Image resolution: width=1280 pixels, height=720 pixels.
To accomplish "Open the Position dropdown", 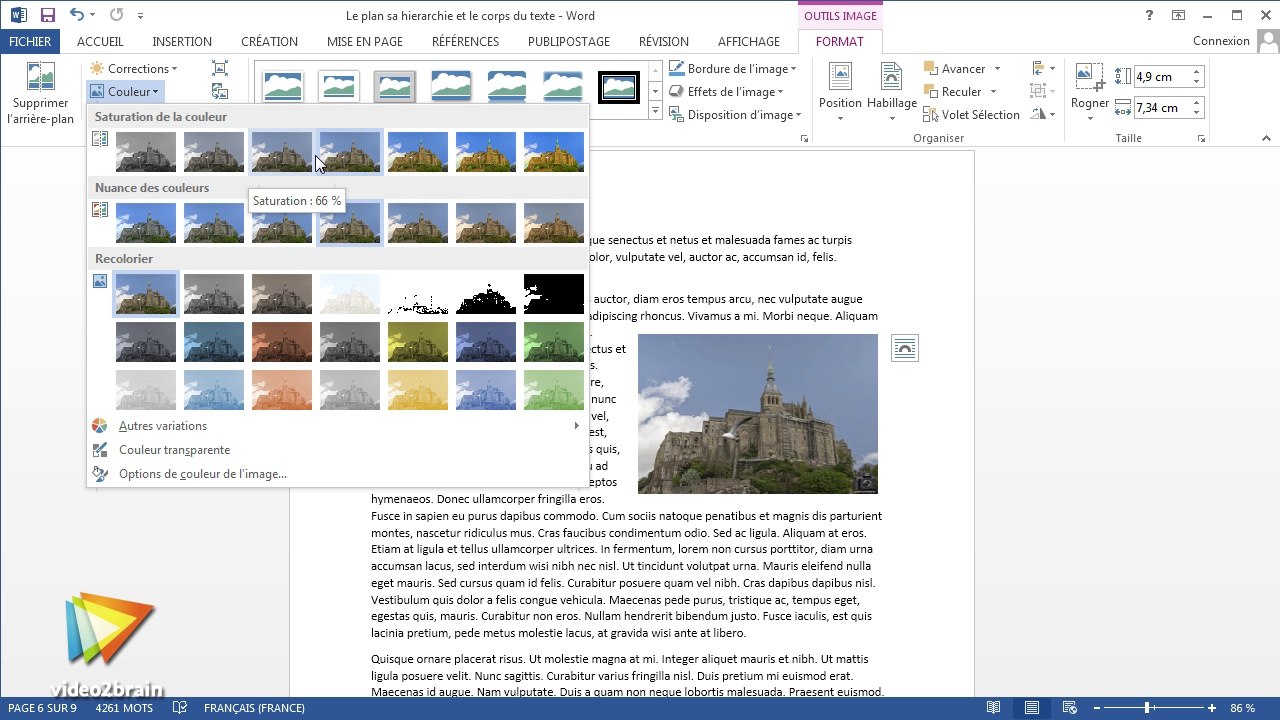I will (x=840, y=92).
